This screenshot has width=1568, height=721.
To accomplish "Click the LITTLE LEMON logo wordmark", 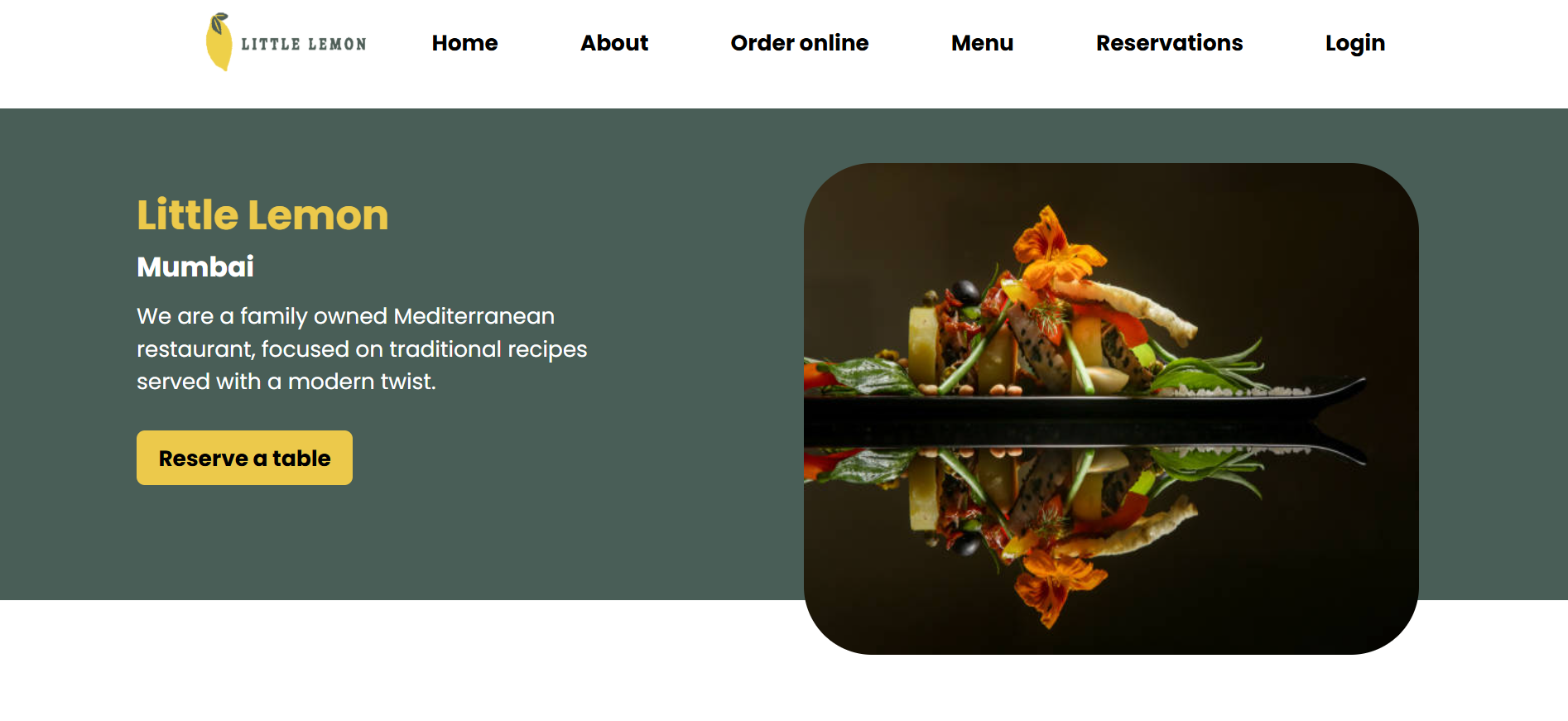I will [x=304, y=44].
